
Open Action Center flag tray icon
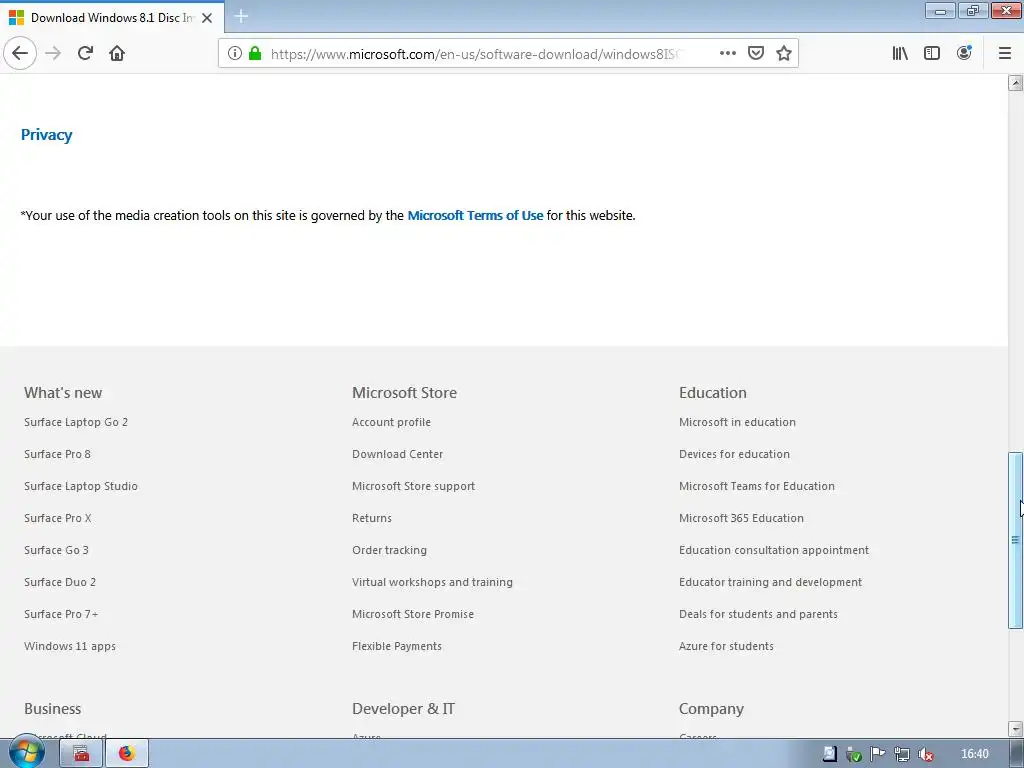[x=877, y=754]
